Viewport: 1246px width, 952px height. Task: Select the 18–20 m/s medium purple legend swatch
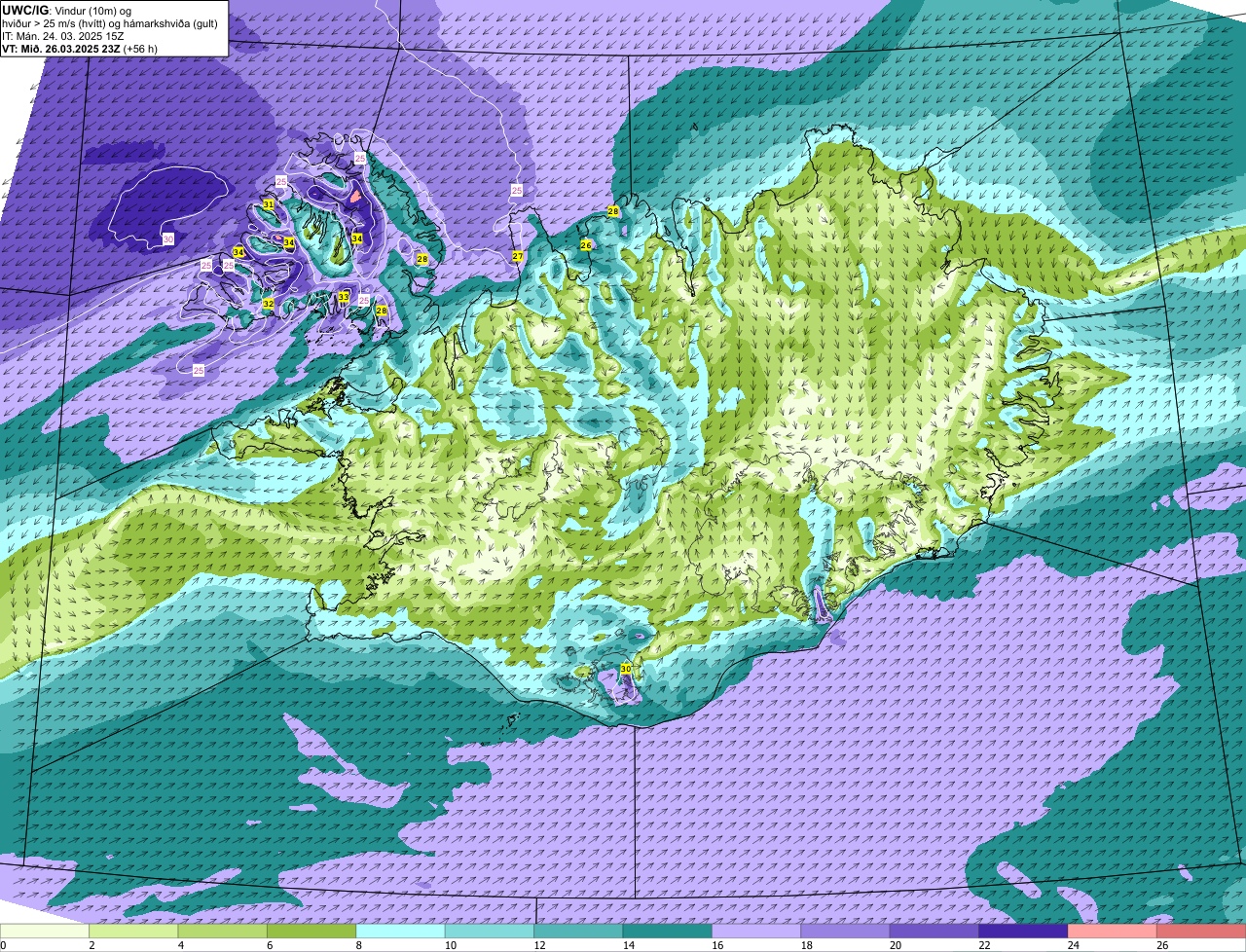click(x=845, y=932)
